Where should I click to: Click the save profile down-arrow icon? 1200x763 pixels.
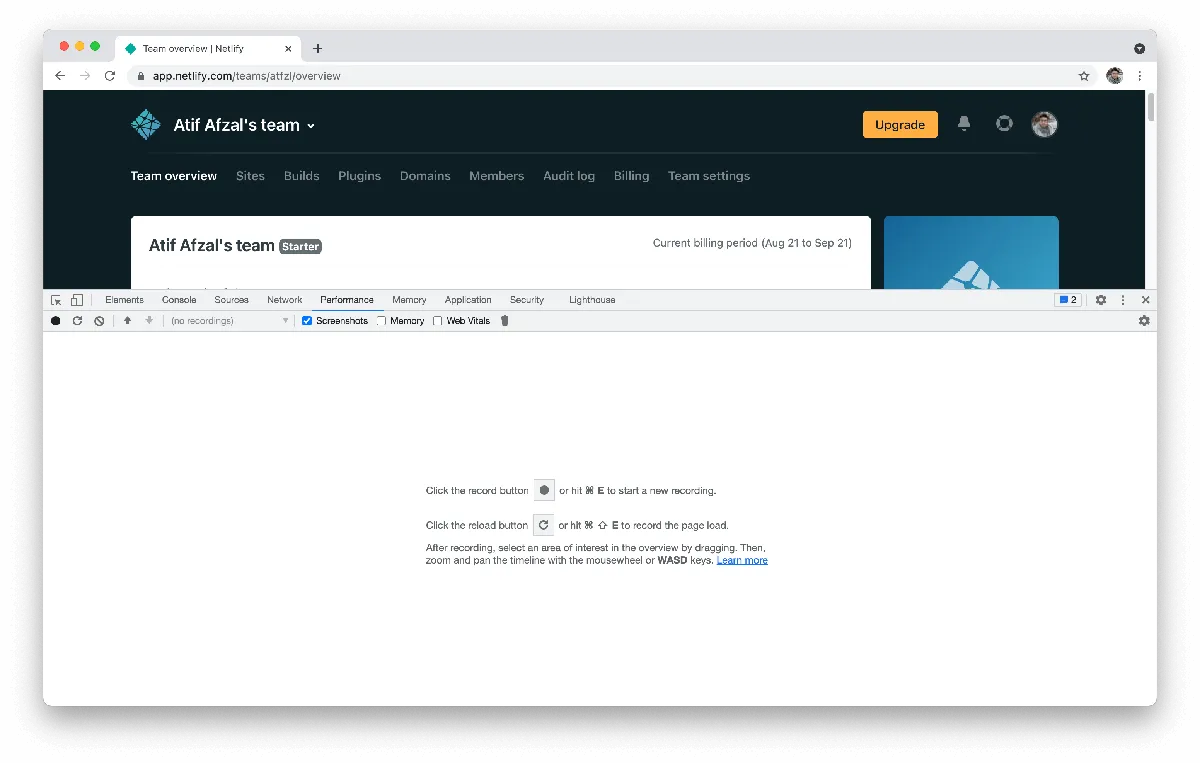click(x=149, y=321)
